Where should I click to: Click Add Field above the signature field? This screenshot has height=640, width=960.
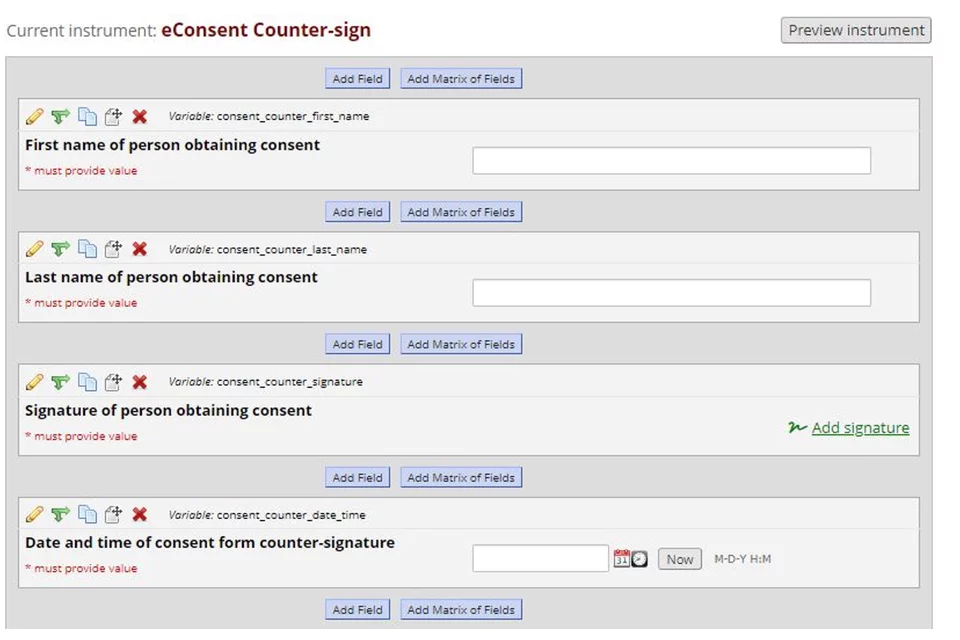pos(358,344)
